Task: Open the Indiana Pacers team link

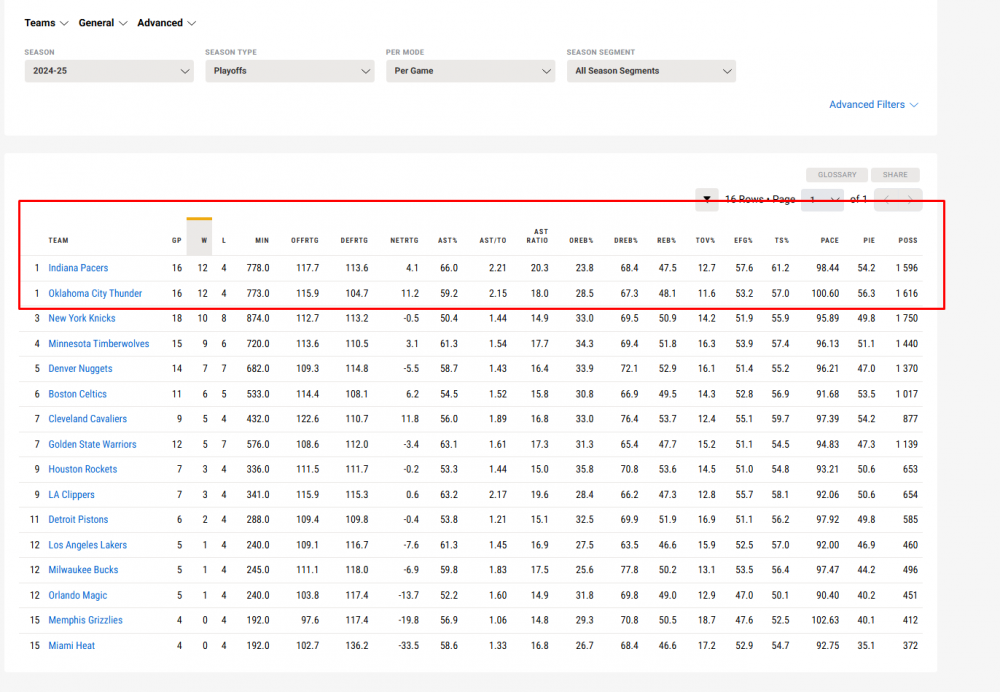Action: (78, 268)
